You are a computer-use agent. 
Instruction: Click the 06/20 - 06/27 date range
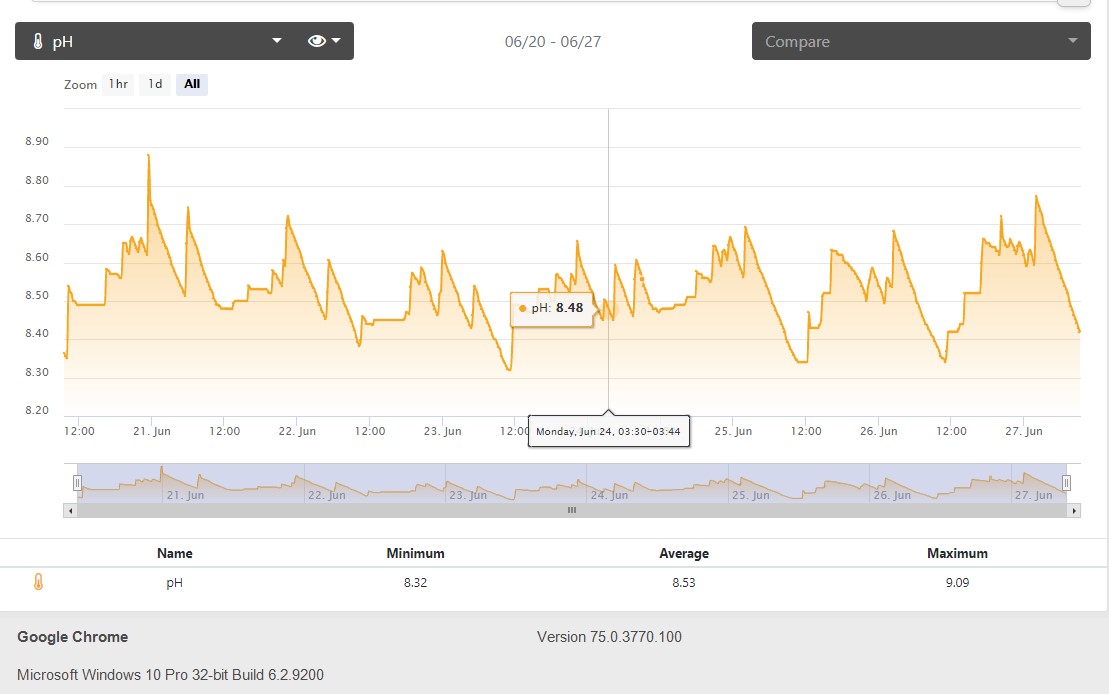click(x=552, y=42)
